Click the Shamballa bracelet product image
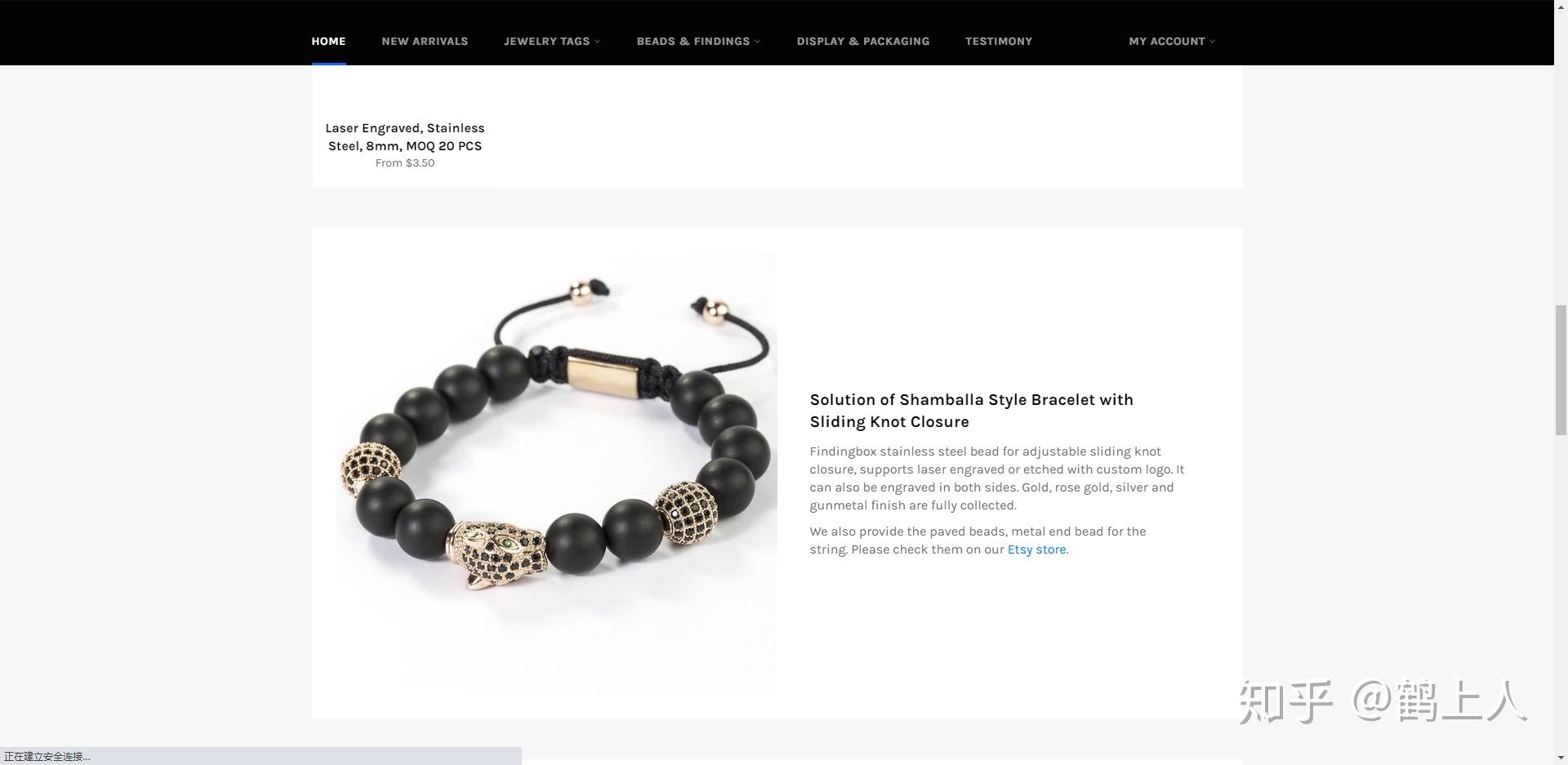1568x765 pixels. (557, 474)
